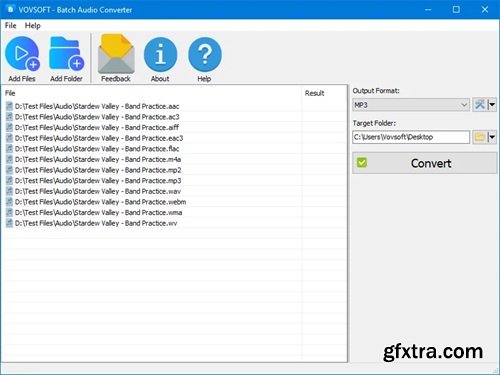Viewport: 500px width, 375px height.
Task: Close the Batch Audio Converter window
Action: tap(485, 9)
